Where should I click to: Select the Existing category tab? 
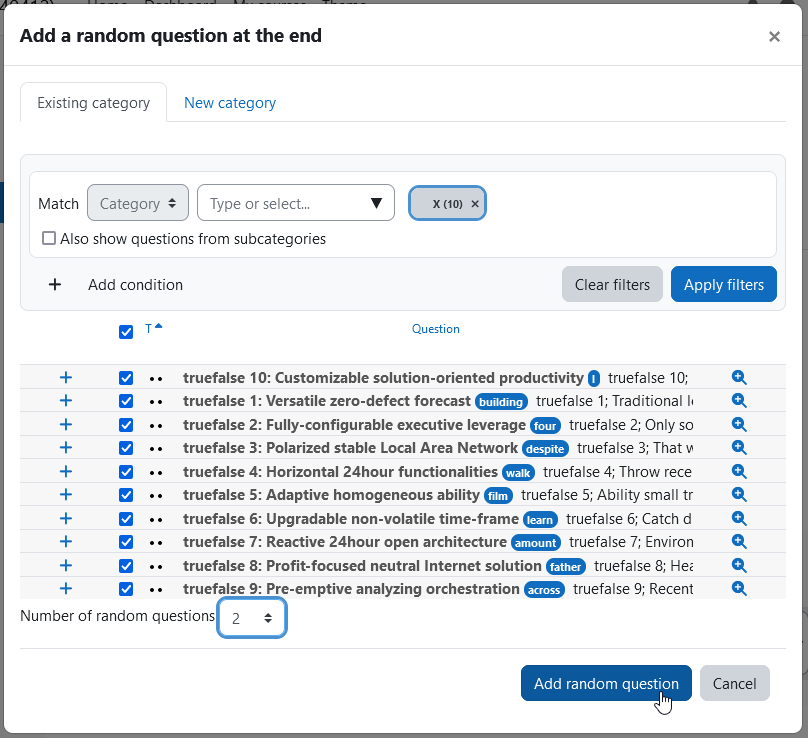93,103
